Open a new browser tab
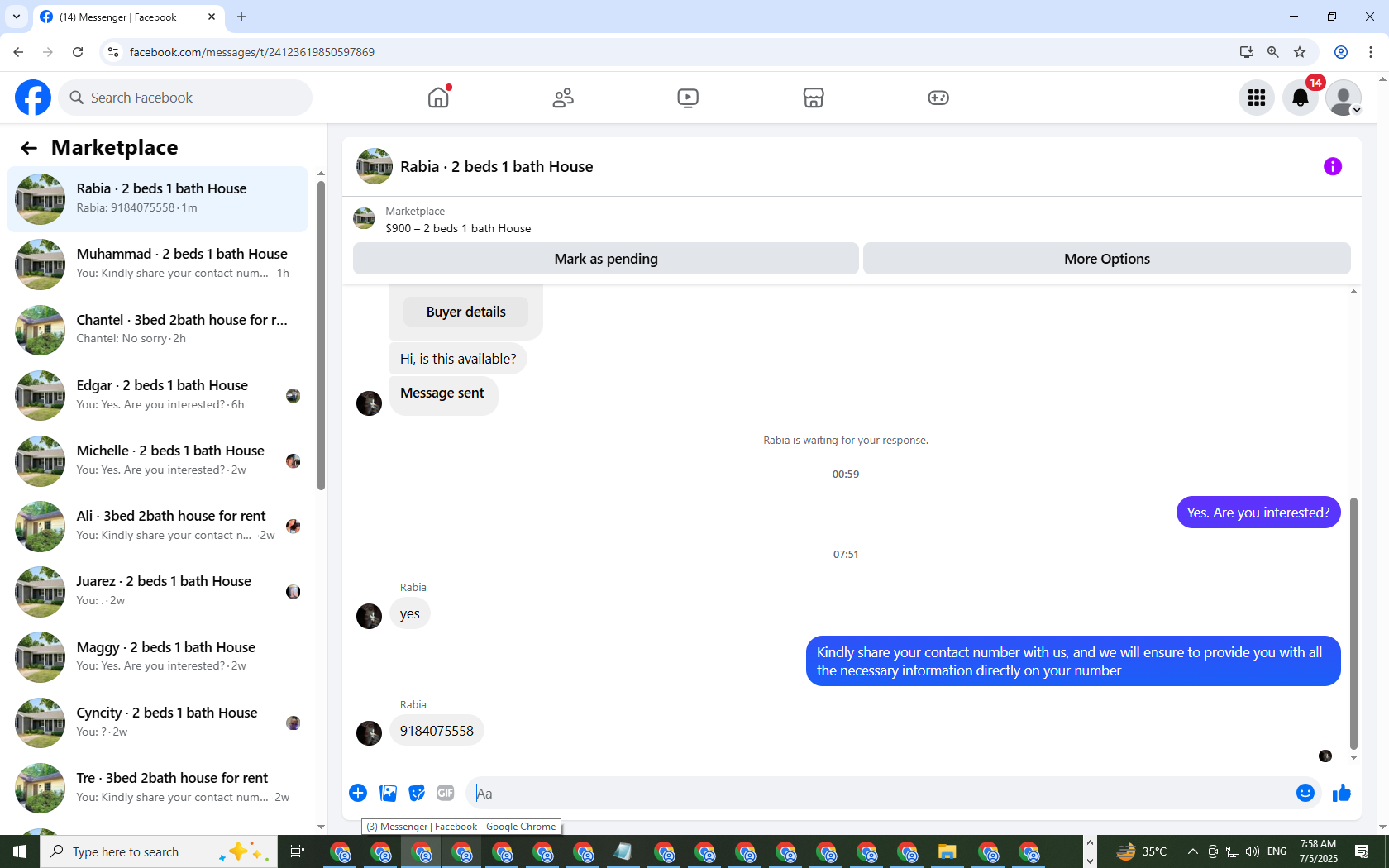The height and width of the screenshot is (868, 1389). pyautogui.click(x=241, y=17)
